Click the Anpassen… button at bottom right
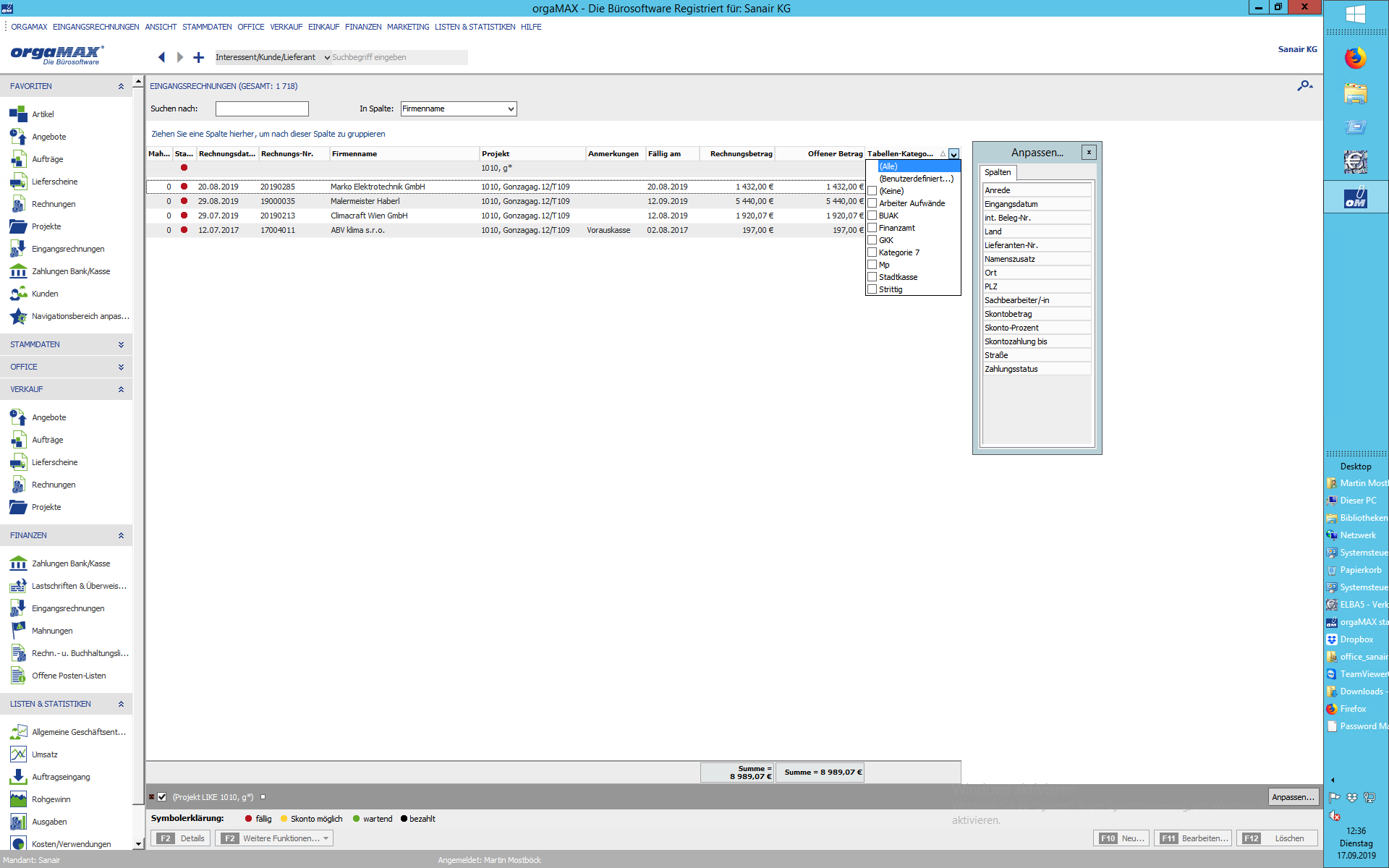1389x868 pixels. coord(1294,797)
